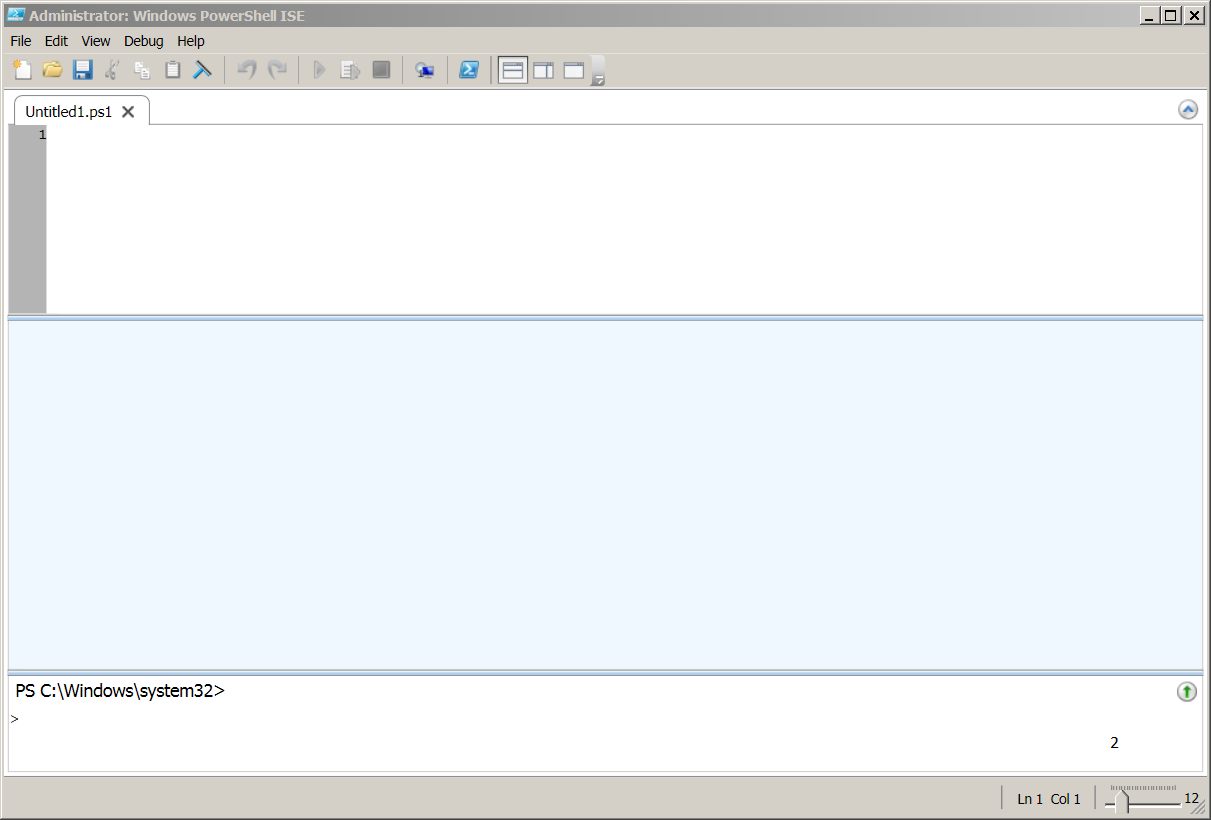The height and width of the screenshot is (820, 1211).
Task: Show script pane maximized layout
Action: [x=573, y=70]
